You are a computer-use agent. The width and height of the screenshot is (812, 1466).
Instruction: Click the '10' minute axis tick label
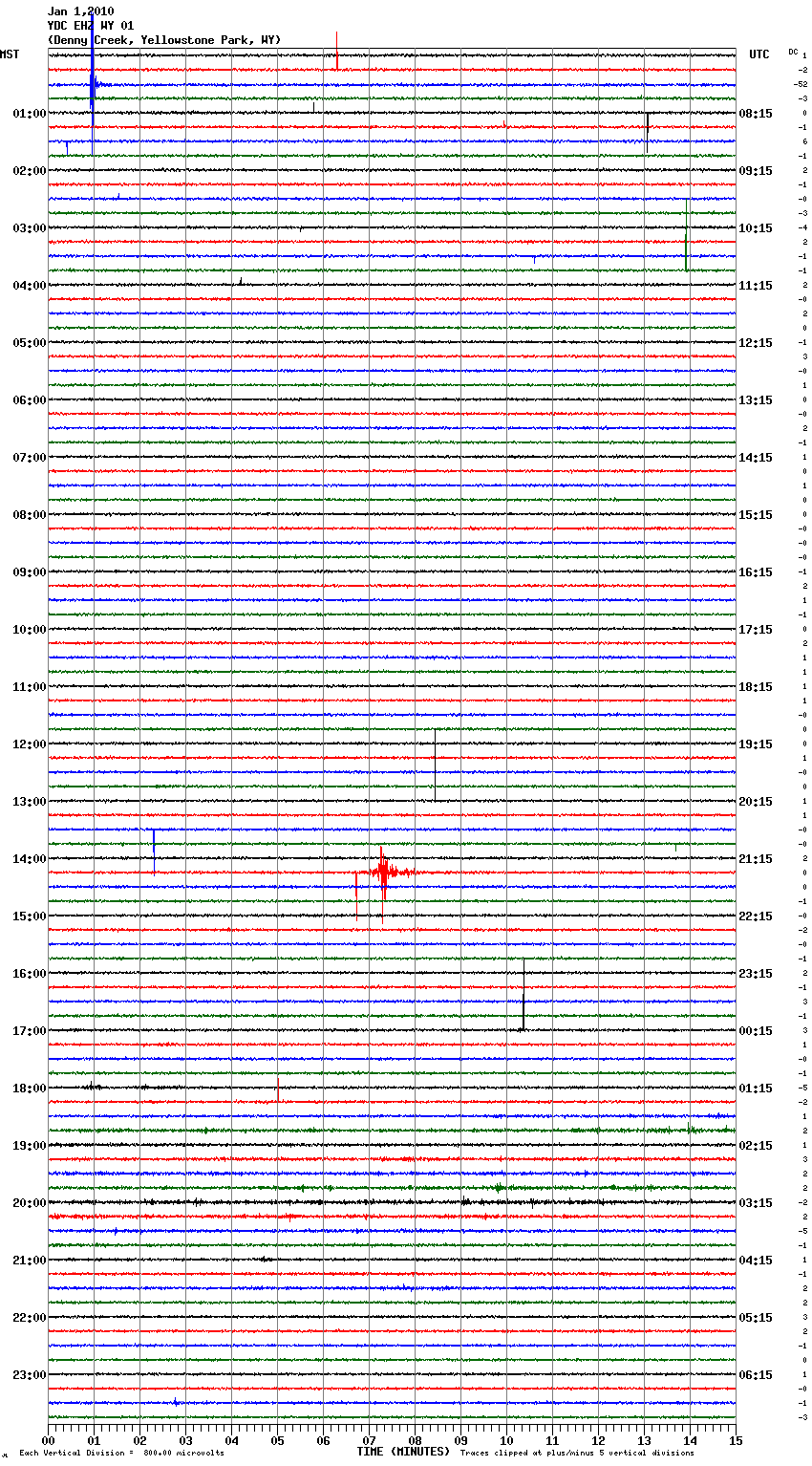click(x=506, y=1440)
